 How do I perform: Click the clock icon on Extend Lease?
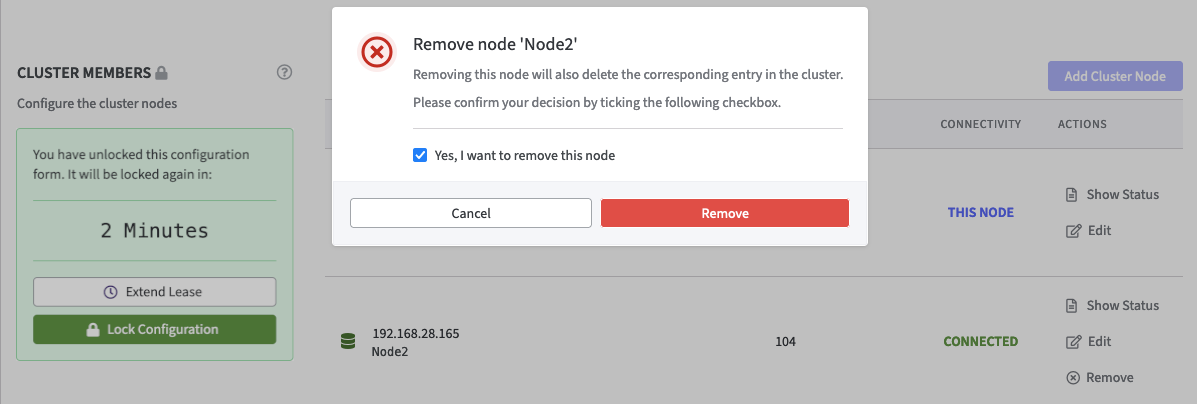(111, 292)
